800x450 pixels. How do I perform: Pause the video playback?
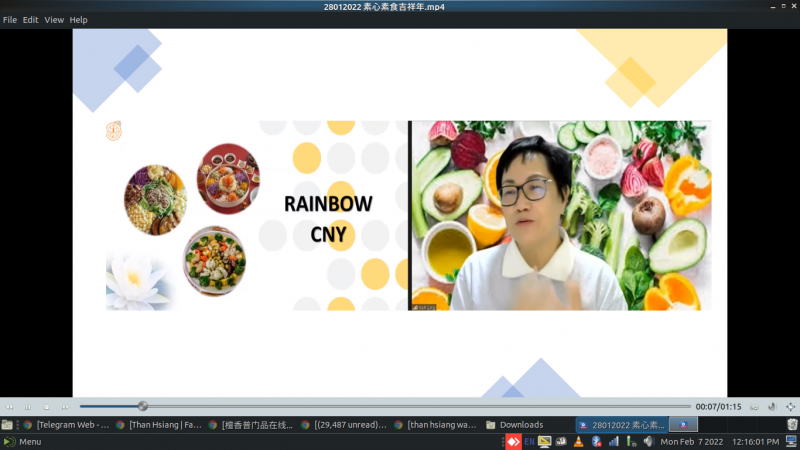point(28,407)
